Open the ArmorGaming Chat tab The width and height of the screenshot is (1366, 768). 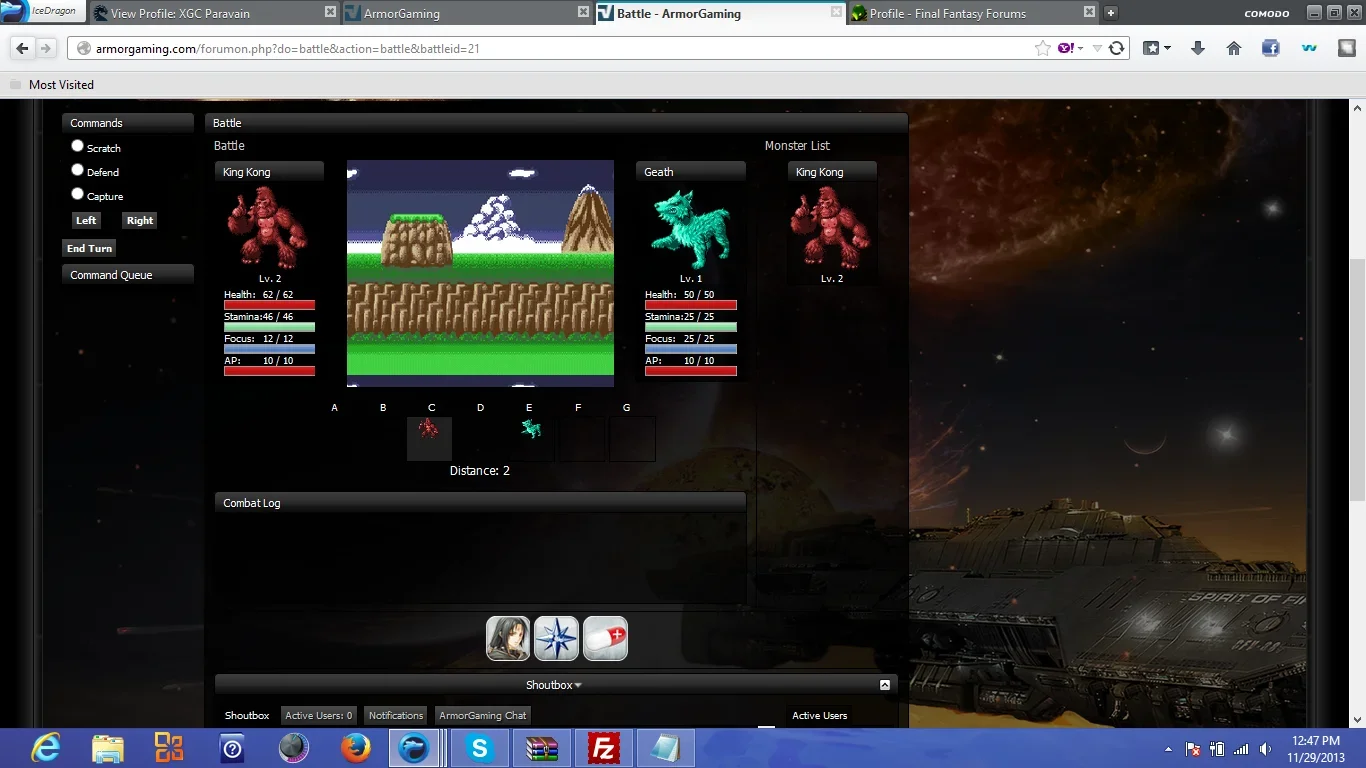click(483, 715)
